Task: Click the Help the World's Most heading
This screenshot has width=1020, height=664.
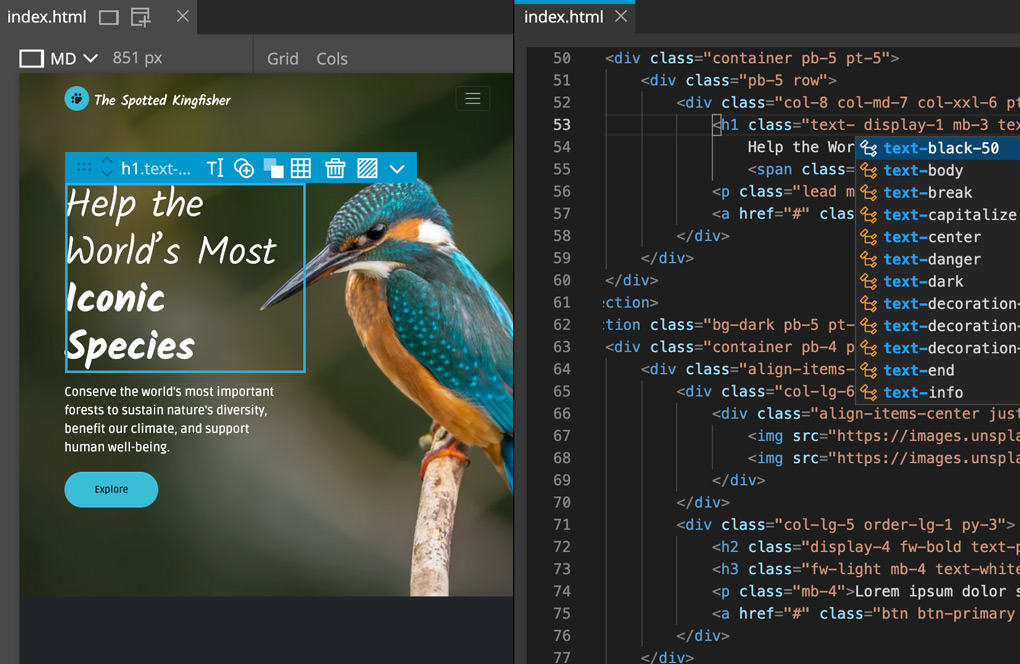Action: 171,227
